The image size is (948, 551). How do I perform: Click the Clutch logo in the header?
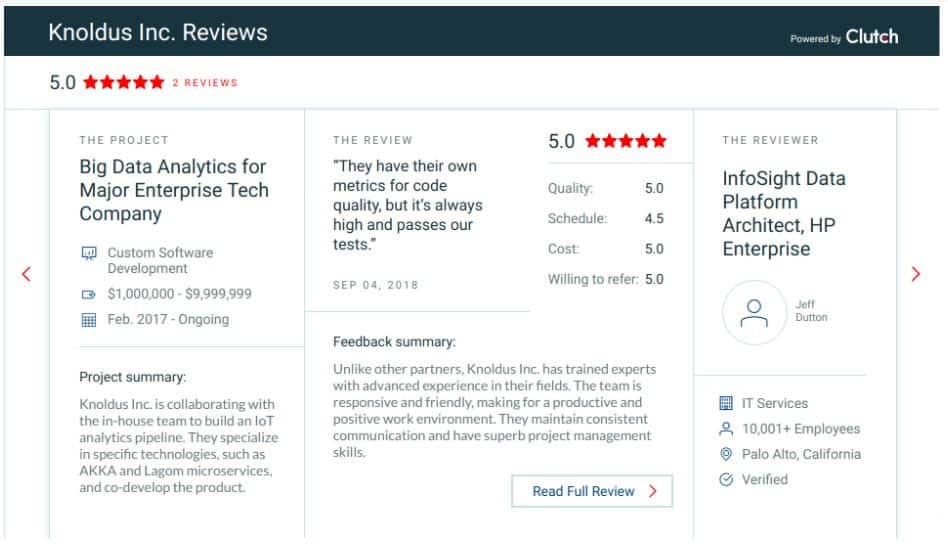tap(872, 37)
